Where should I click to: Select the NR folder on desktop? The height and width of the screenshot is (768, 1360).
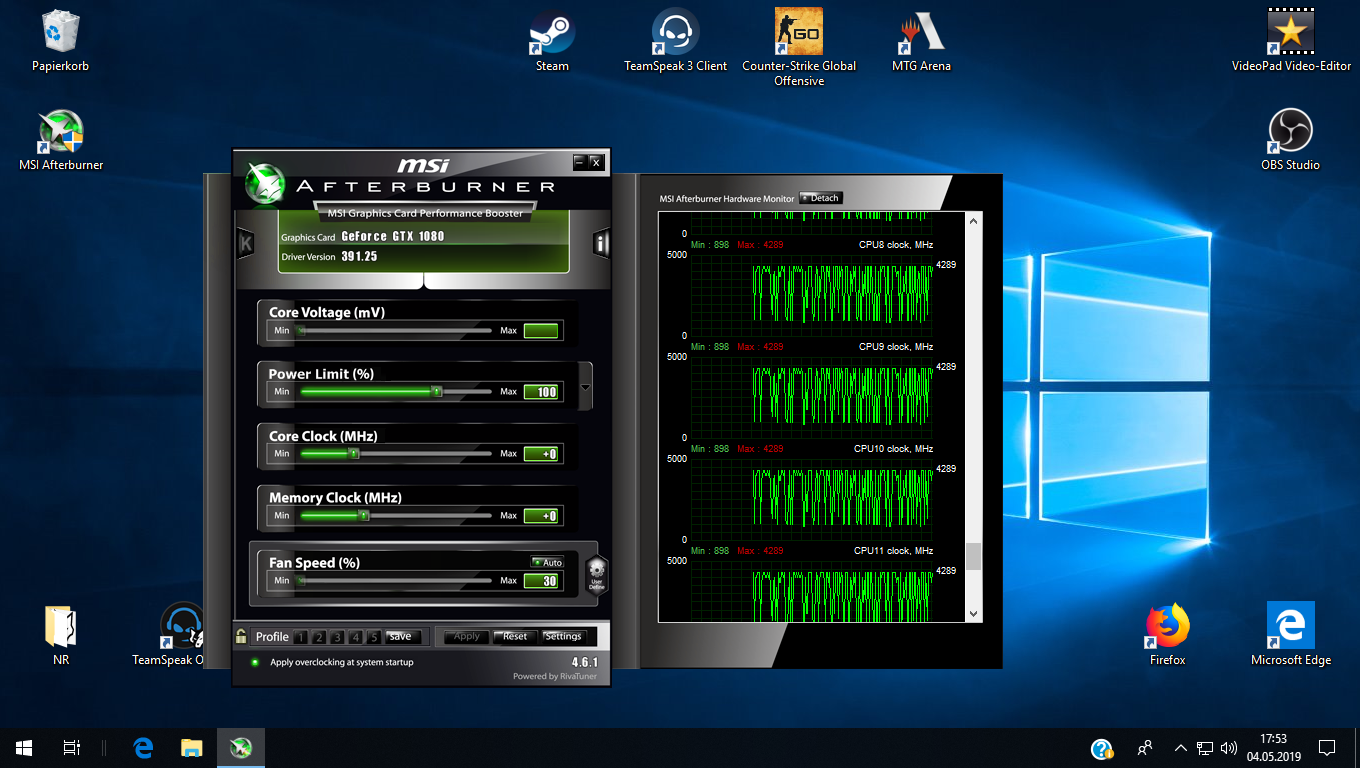point(61,635)
